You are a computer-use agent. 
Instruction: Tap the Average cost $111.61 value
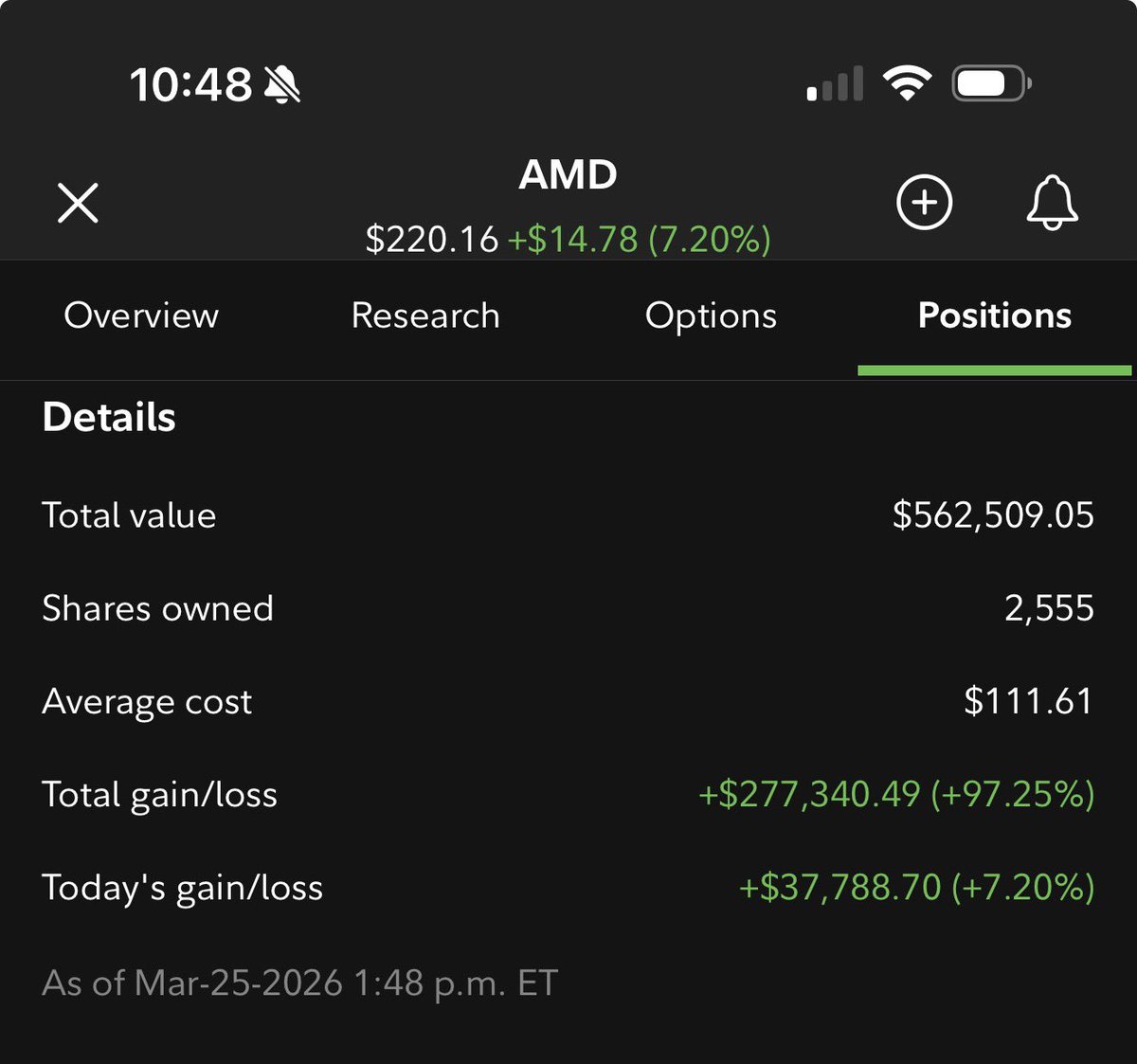click(x=1028, y=701)
